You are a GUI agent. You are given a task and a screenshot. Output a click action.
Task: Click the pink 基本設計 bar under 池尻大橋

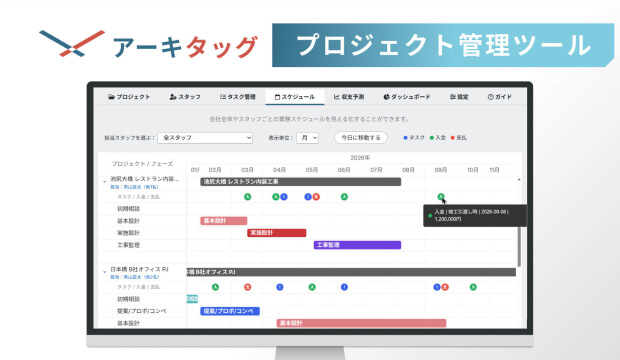pyautogui.click(x=223, y=221)
